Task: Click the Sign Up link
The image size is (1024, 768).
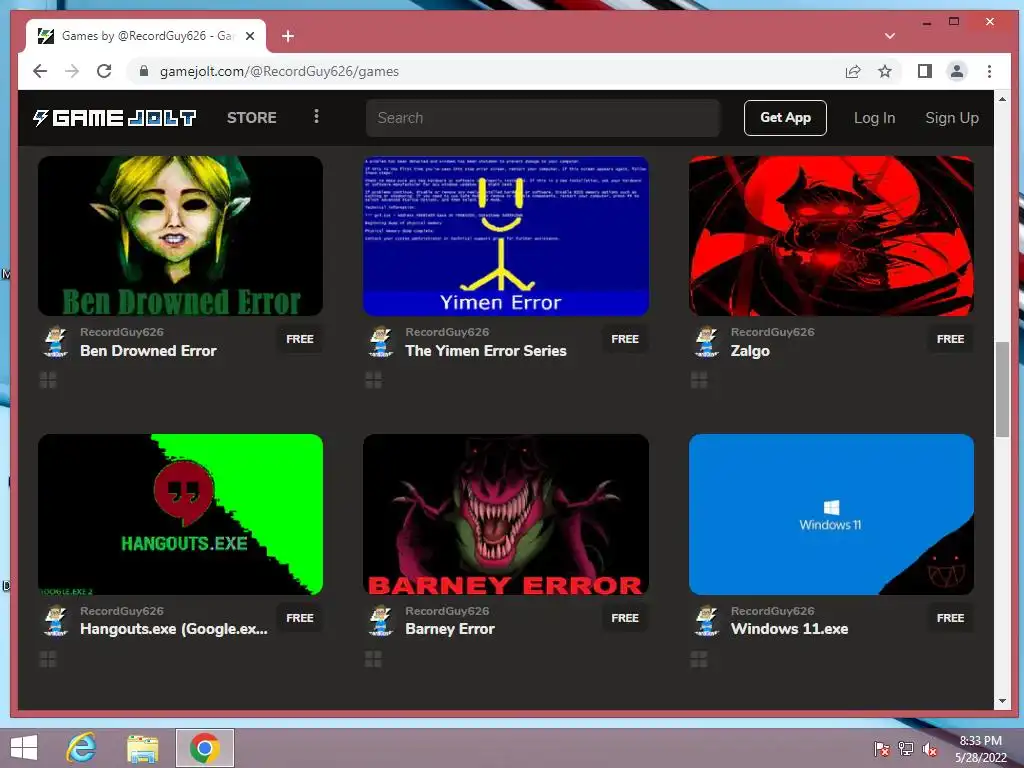Action: (x=952, y=118)
